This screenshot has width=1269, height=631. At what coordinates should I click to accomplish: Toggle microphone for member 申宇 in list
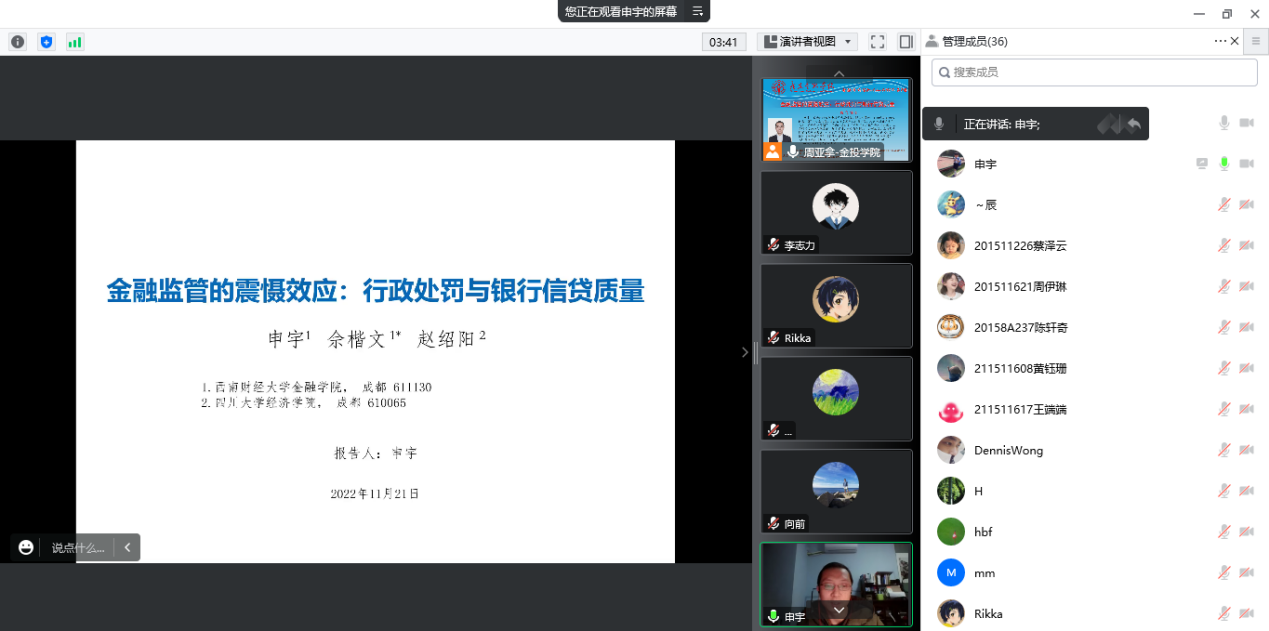pos(1223,164)
